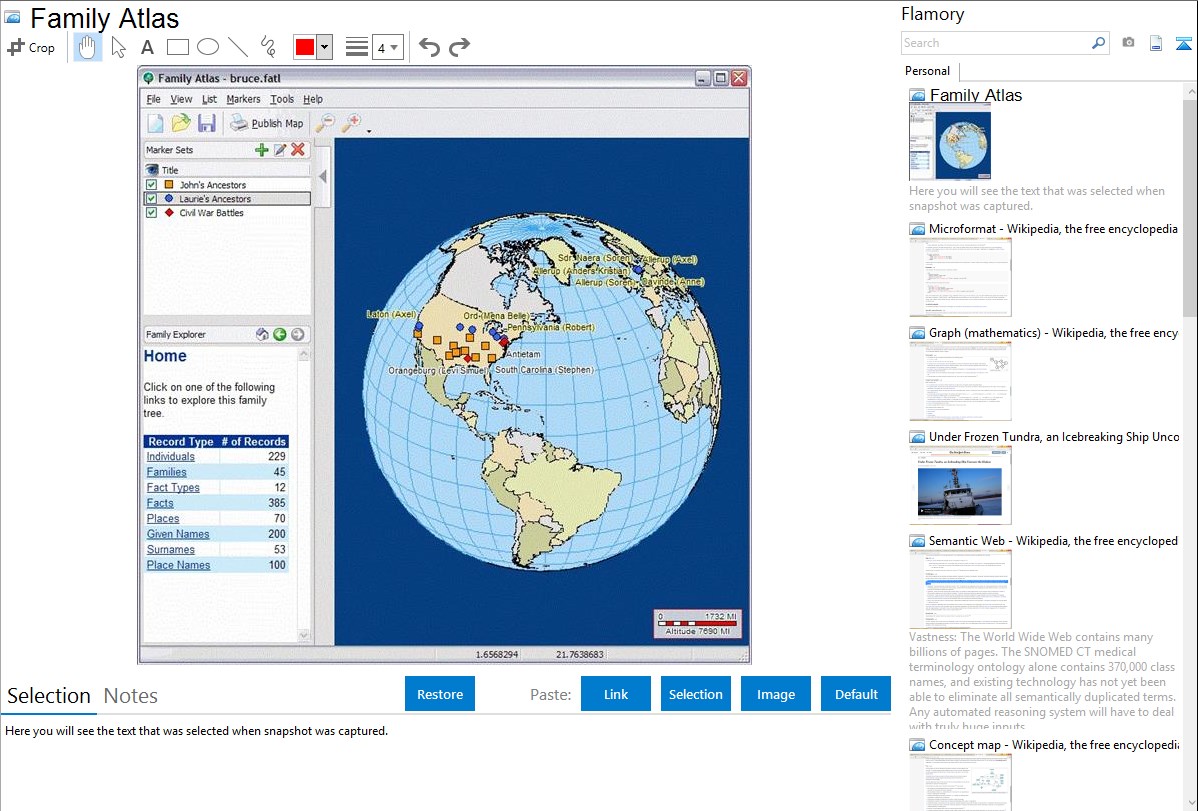
Task: Click the blue upload icon at top right
Action: click(1183, 43)
